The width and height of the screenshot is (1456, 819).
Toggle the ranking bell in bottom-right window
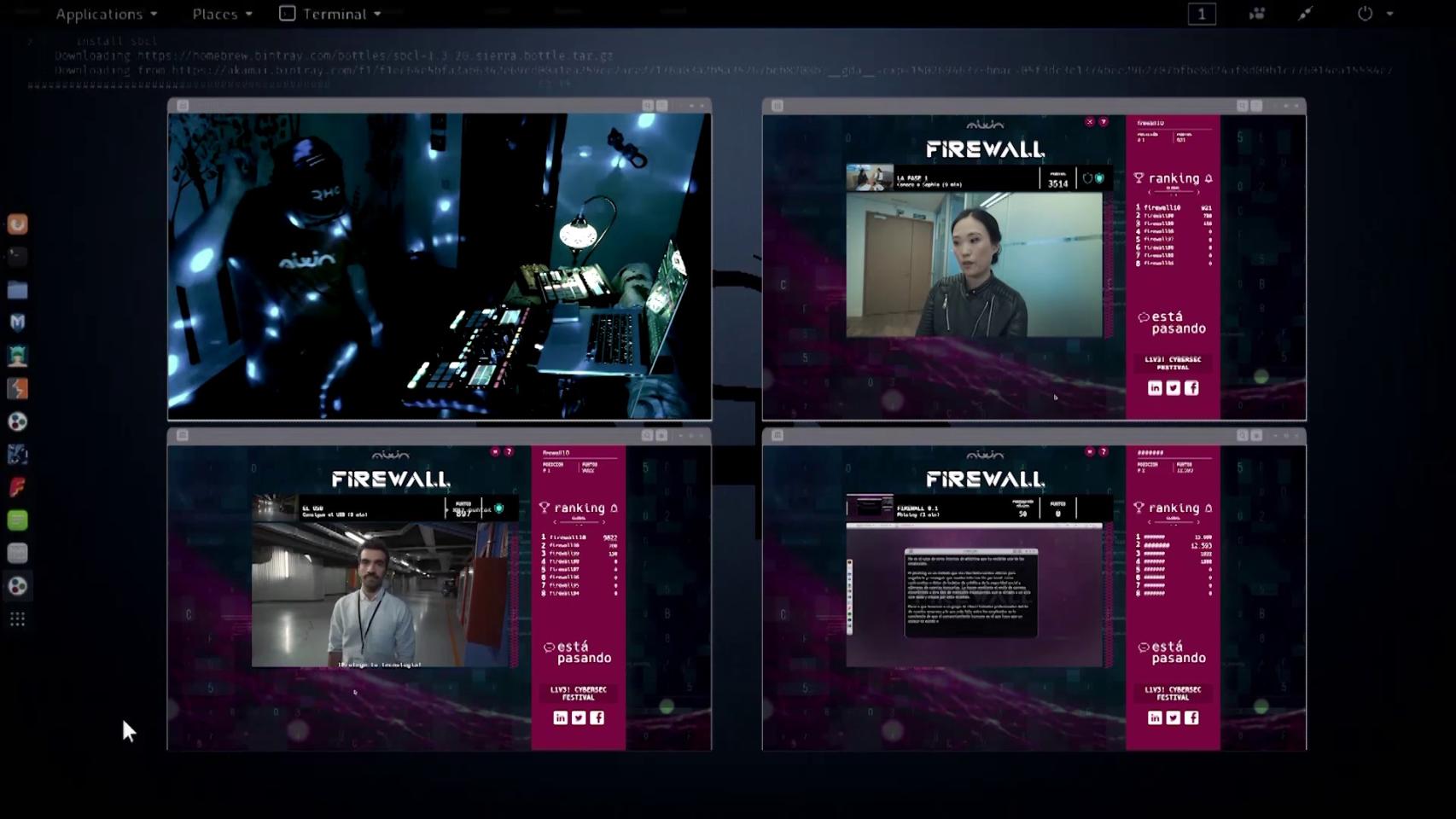(1208, 508)
